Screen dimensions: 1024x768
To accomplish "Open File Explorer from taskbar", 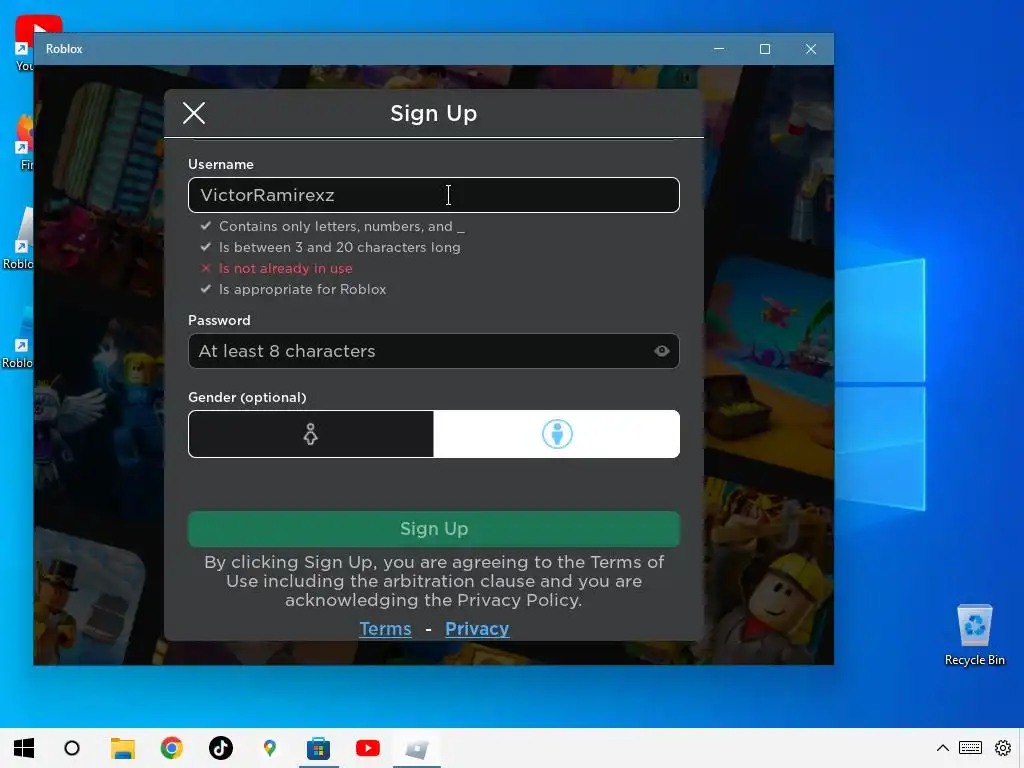I will click(122, 748).
